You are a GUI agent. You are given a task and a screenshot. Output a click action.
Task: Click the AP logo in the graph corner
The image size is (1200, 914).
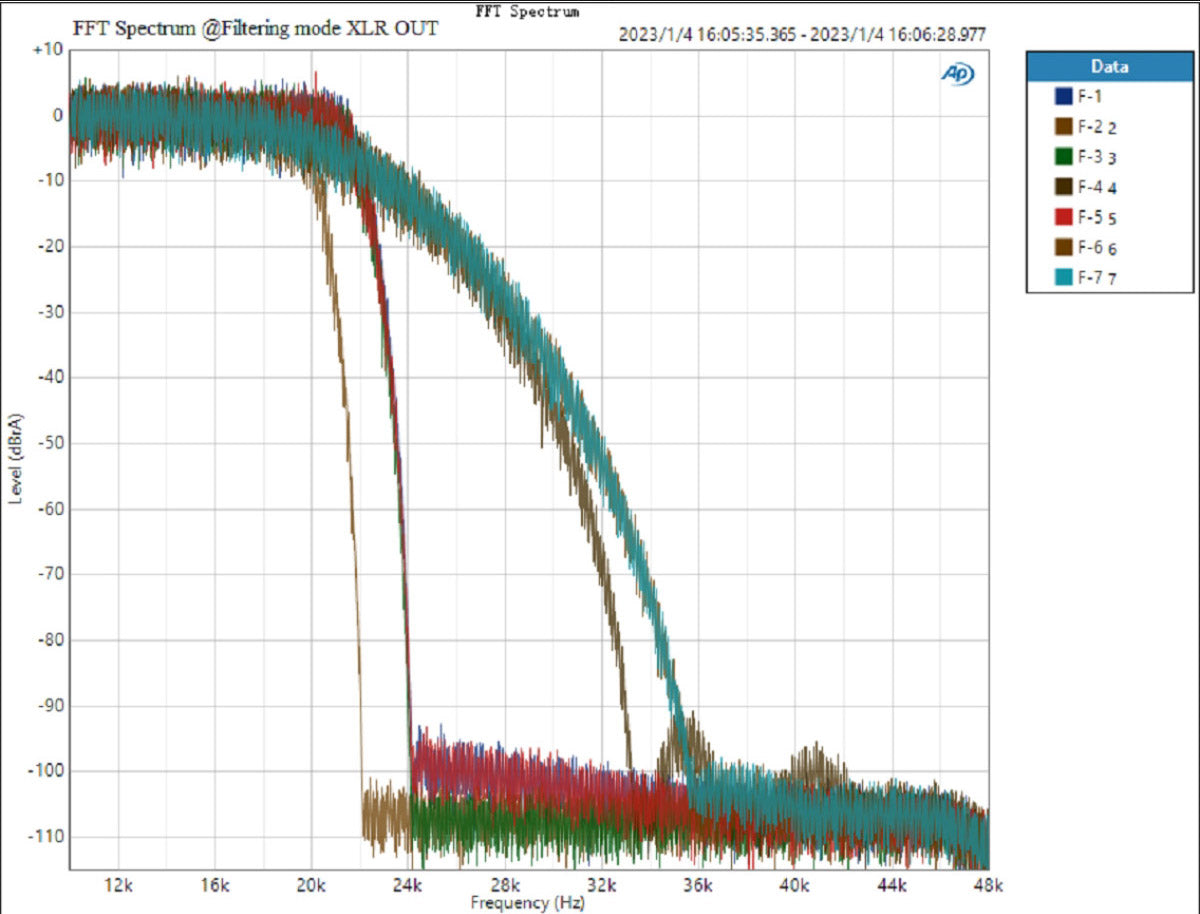click(957, 74)
